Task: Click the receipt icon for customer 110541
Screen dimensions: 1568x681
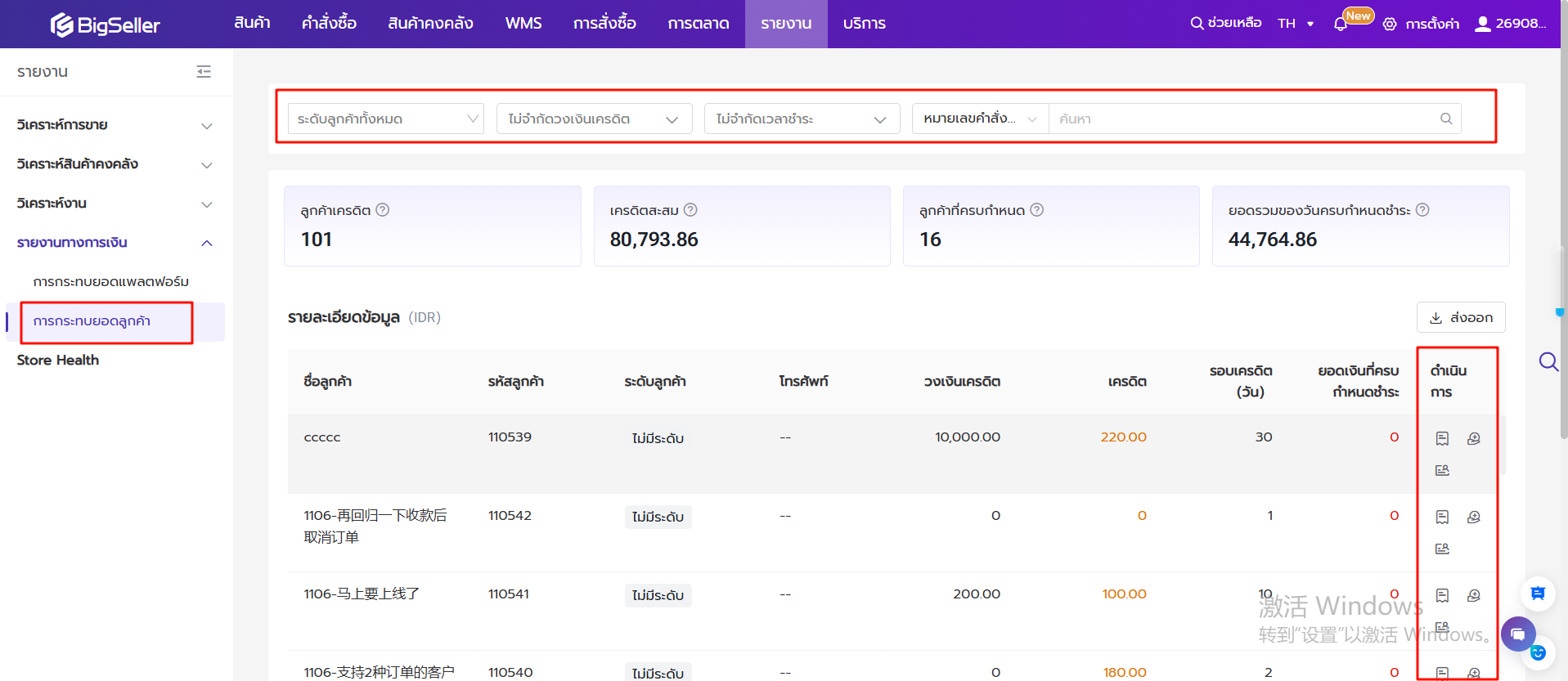Action: pyautogui.click(x=1442, y=596)
